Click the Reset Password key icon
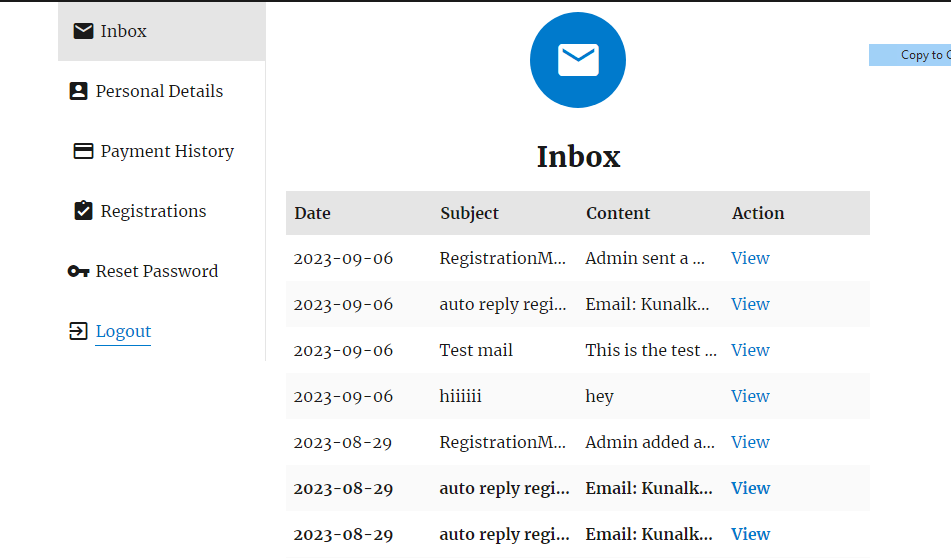 [x=78, y=271]
